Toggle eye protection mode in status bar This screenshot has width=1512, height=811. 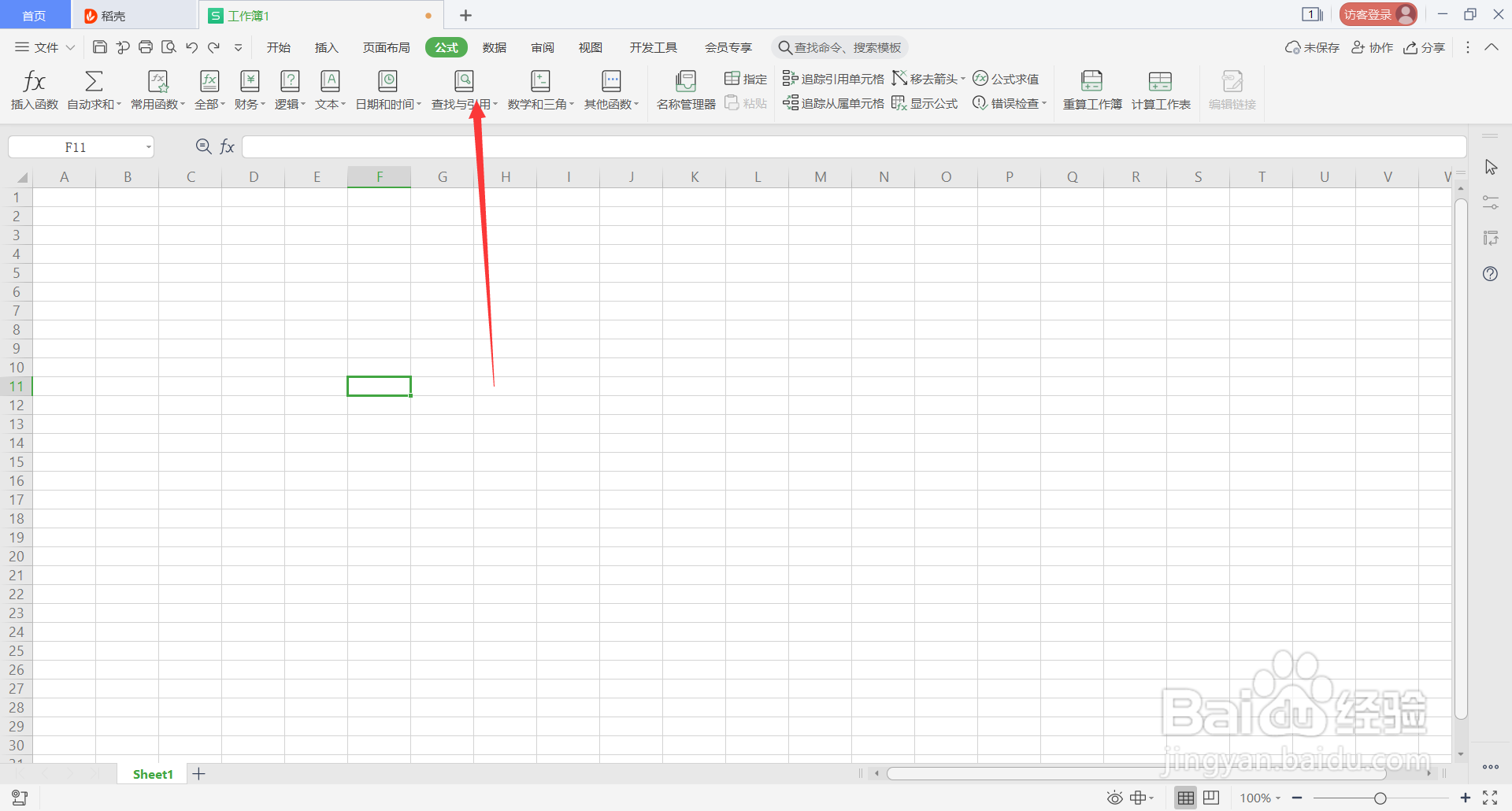[1114, 798]
